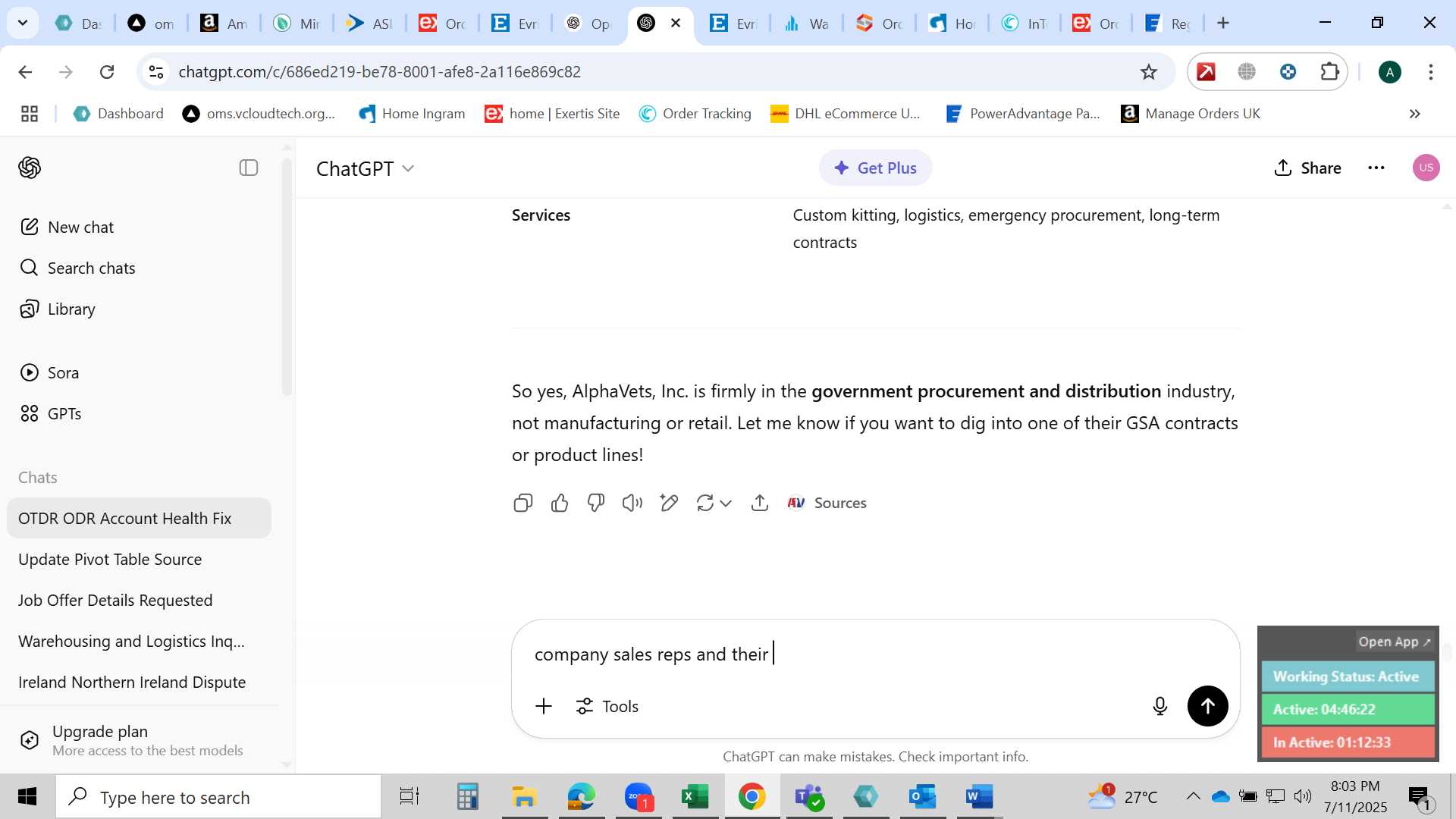The height and width of the screenshot is (819, 1456).
Task: Expand the regenerate model options chevron
Action: tap(726, 504)
